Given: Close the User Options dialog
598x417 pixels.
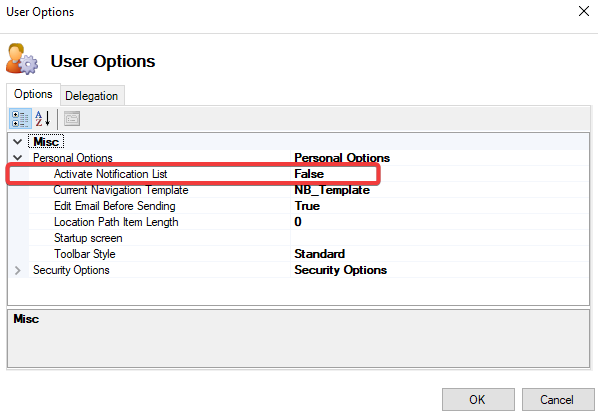Looking at the screenshot, I should (x=584, y=11).
